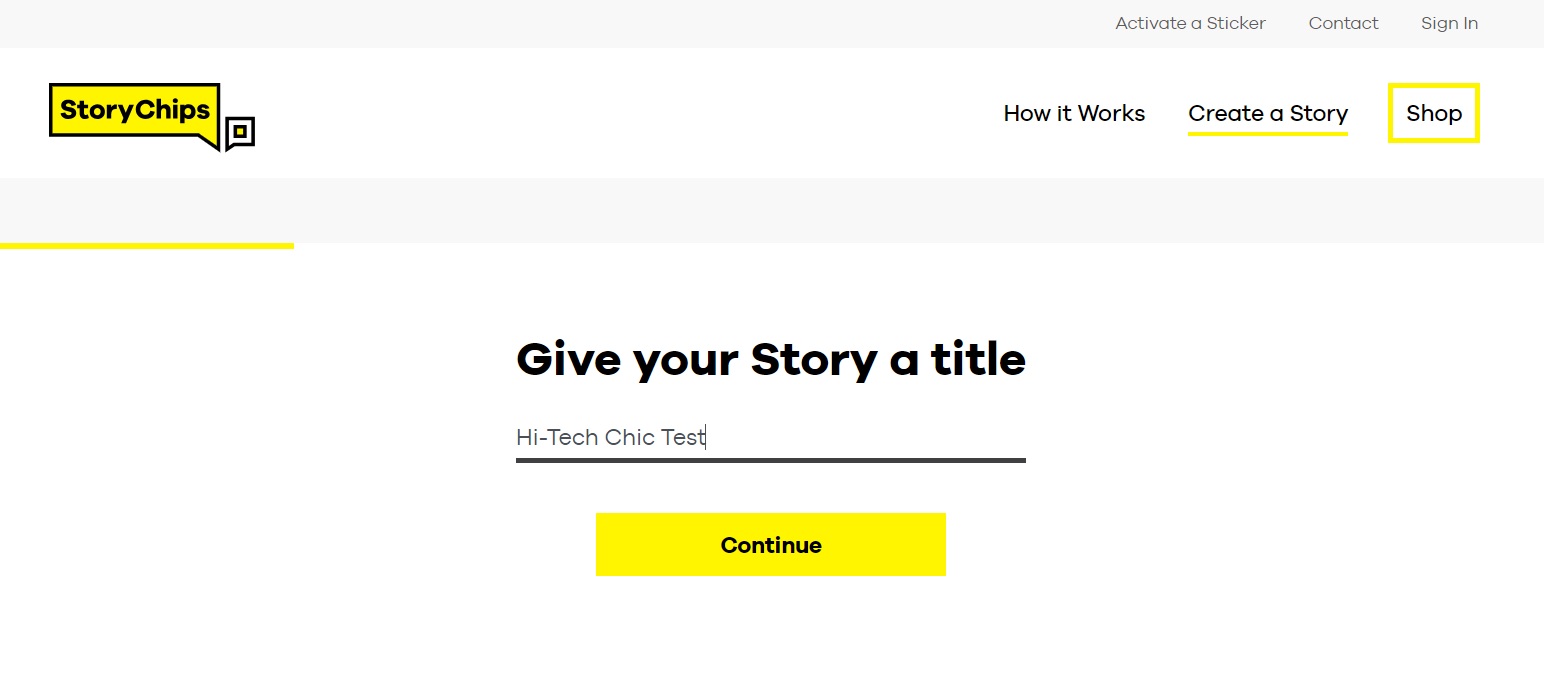Image resolution: width=1544 pixels, height=683 pixels.
Task: Click the word "Chic" in the title field
Action: pos(630,437)
